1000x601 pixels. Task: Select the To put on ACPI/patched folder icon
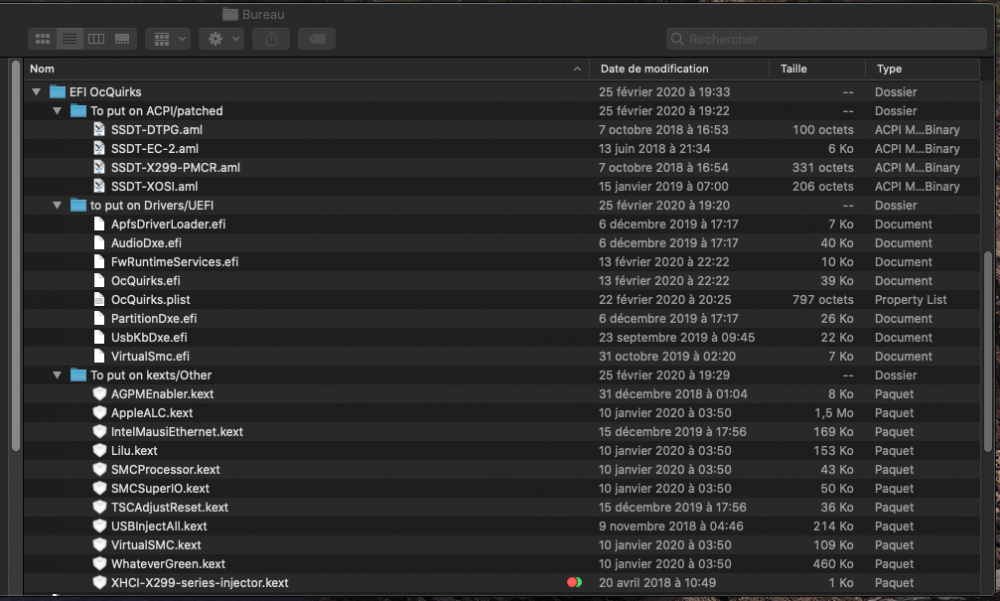[78, 111]
